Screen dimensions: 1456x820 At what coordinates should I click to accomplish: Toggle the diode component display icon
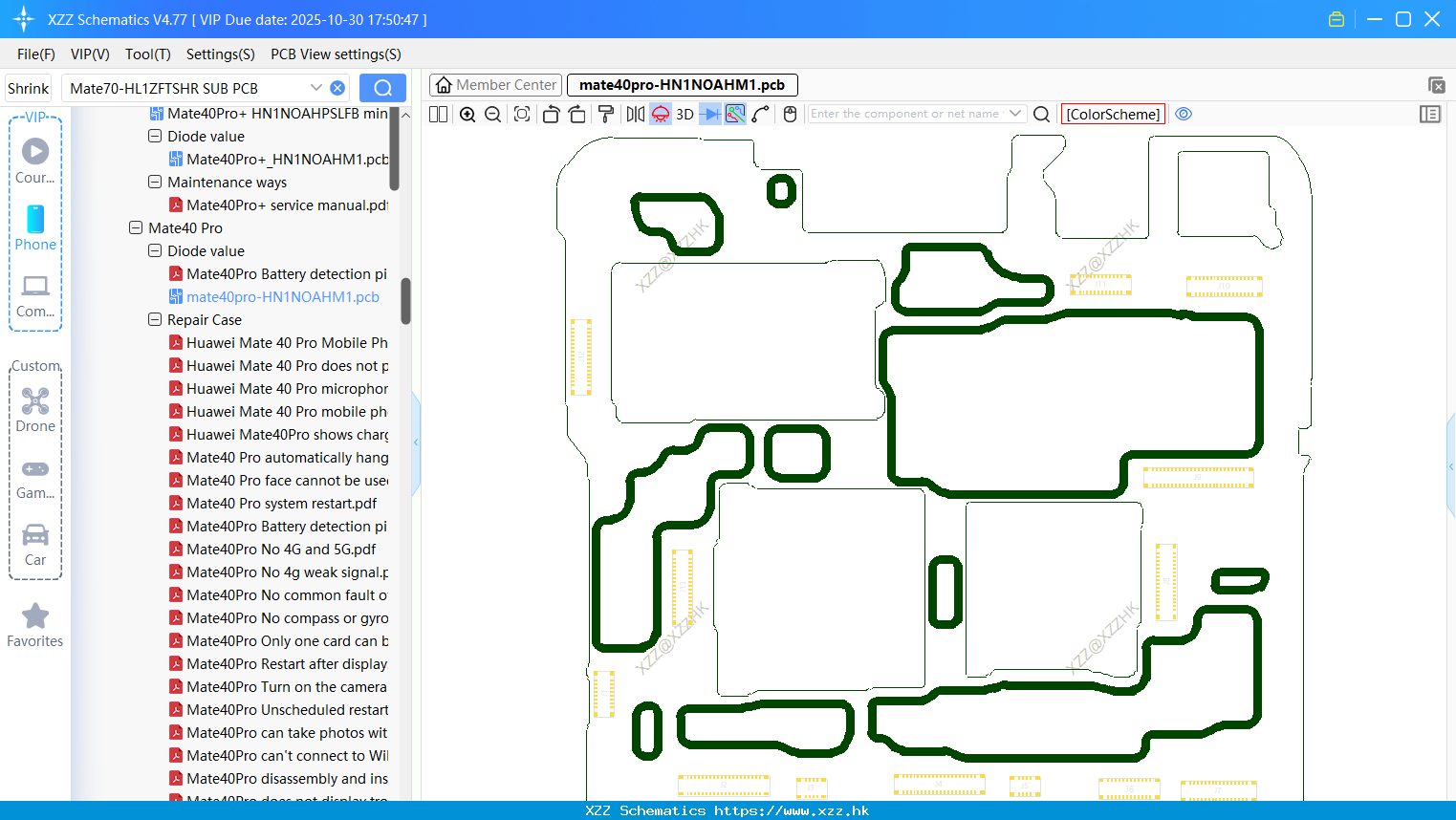[710, 114]
